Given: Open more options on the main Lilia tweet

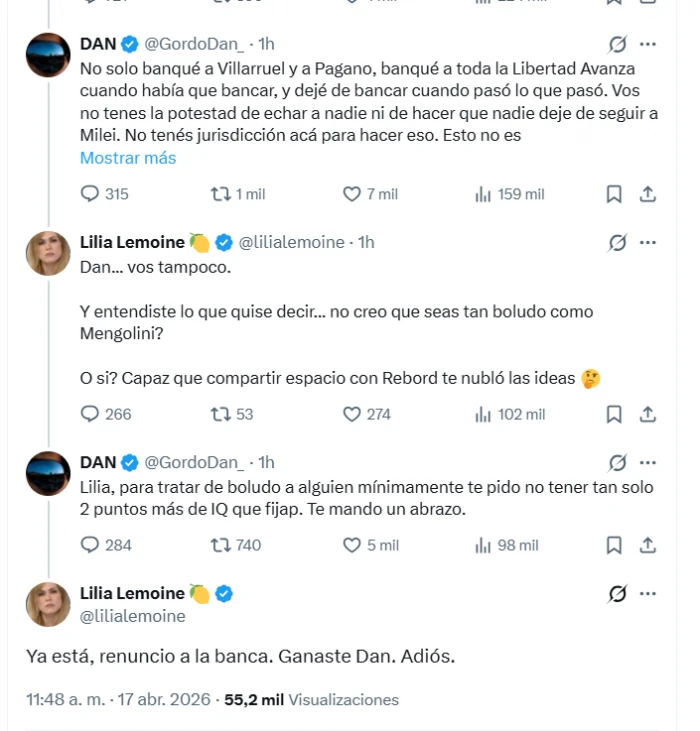Looking at the screenshot, I should click(x=648, y=594).
